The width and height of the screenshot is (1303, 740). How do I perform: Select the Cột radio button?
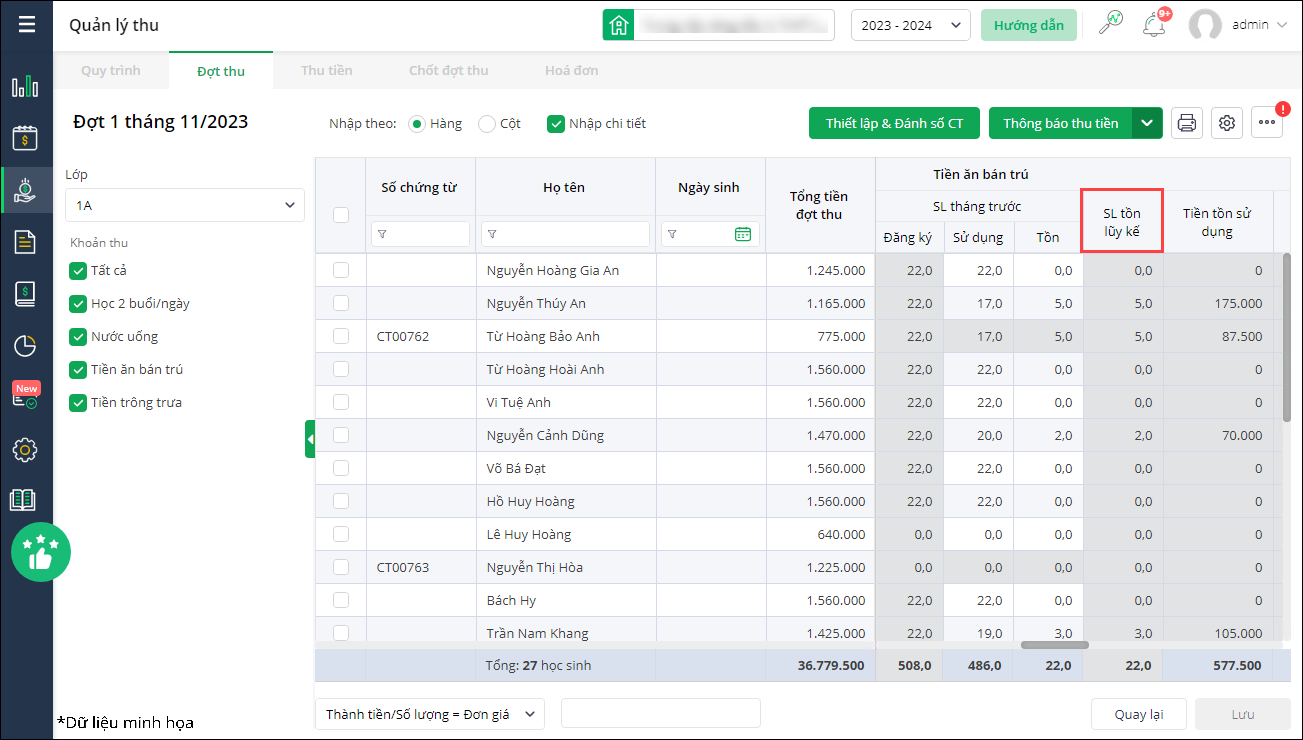487,124
